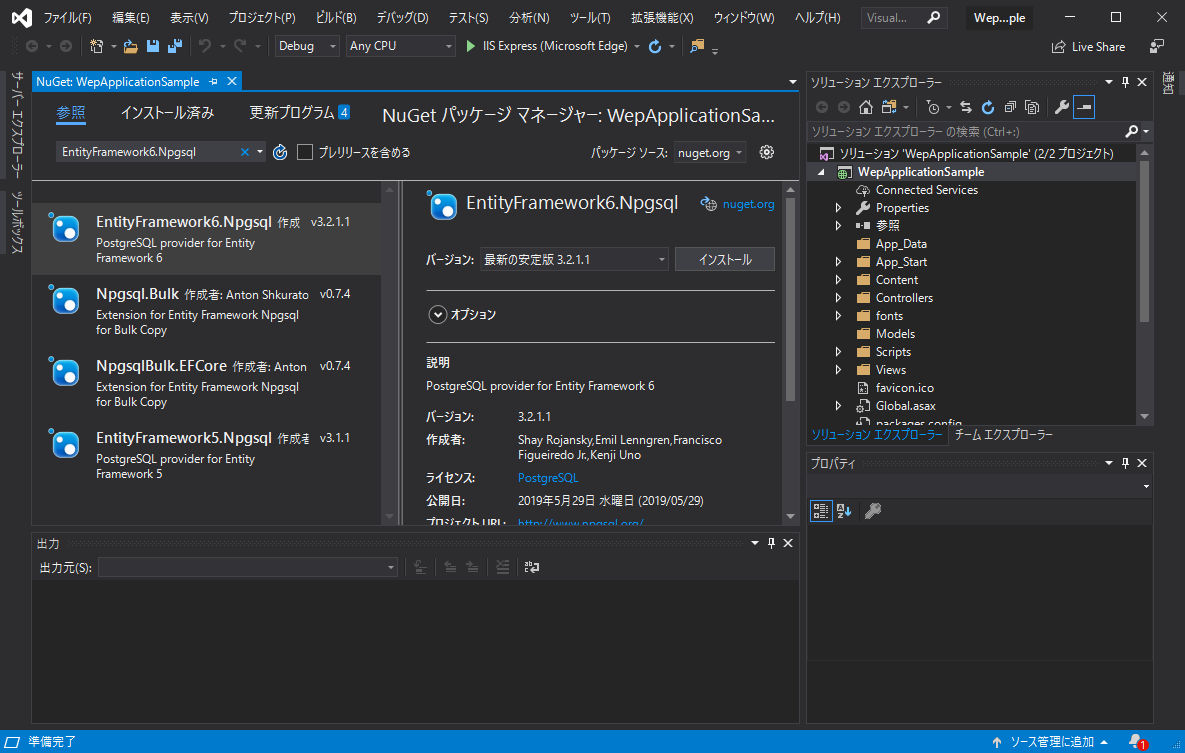Image resolution: width=1185 pixels, height=753 pixels.
Task: Open the PostgreSQL license link
Action: coord(548,478)
